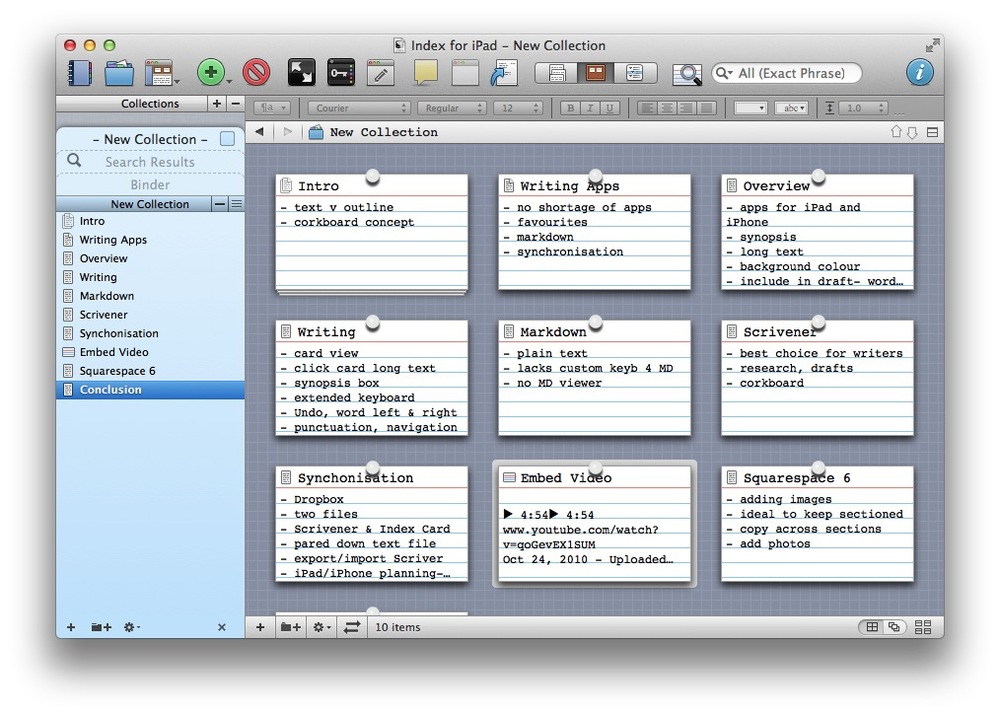Justify text alignment
The height and width of the screenshot is (716, 1000).
click(x=706, y=108)
